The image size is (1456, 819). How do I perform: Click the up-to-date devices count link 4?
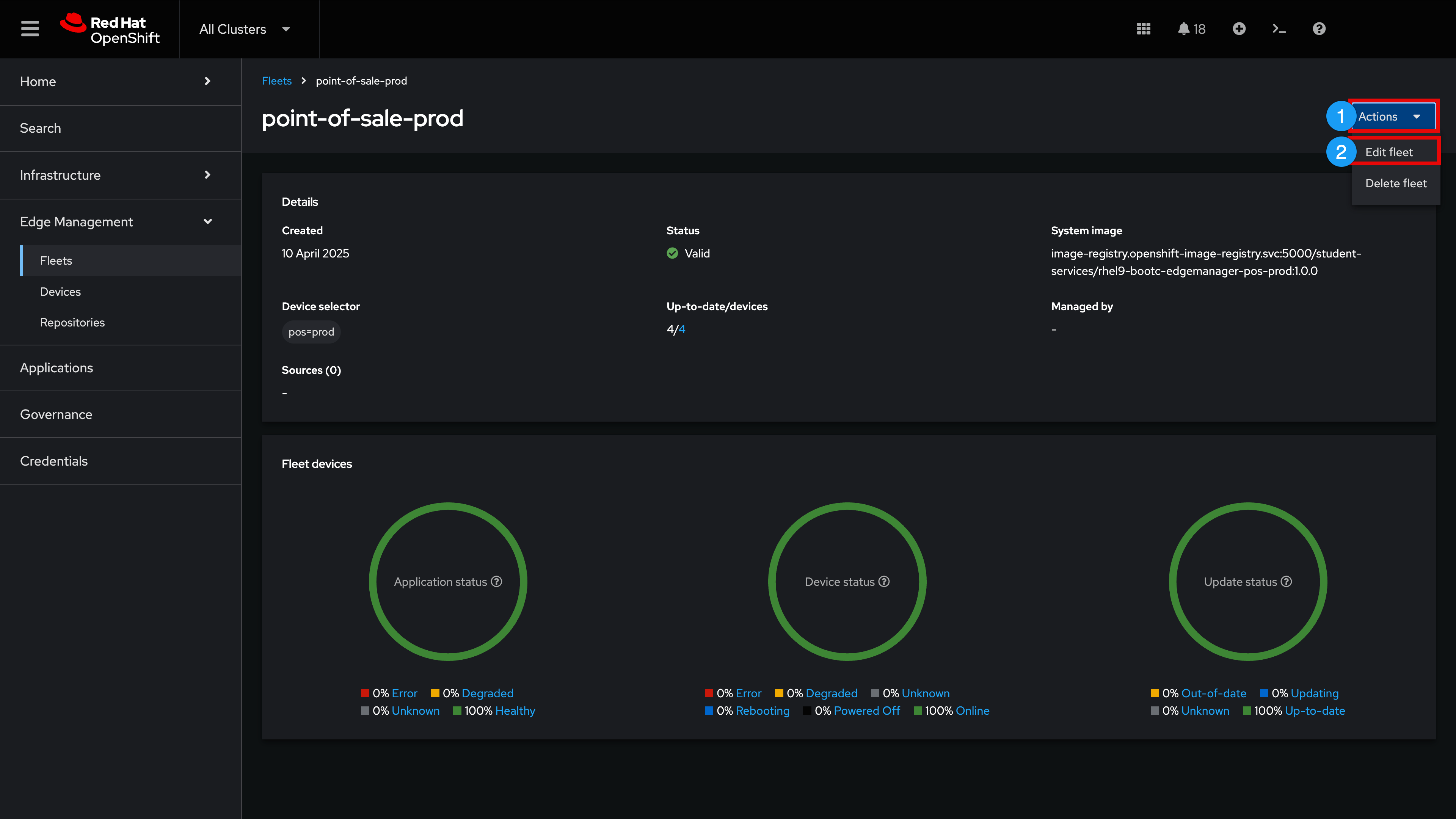[x=682, y=329]
